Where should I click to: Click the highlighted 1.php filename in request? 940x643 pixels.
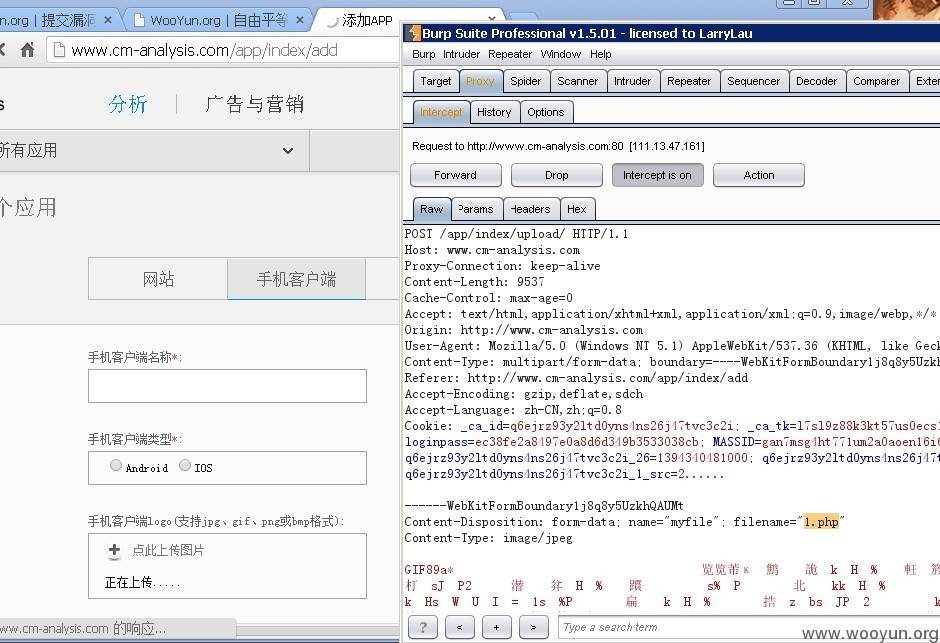(821, 522)
